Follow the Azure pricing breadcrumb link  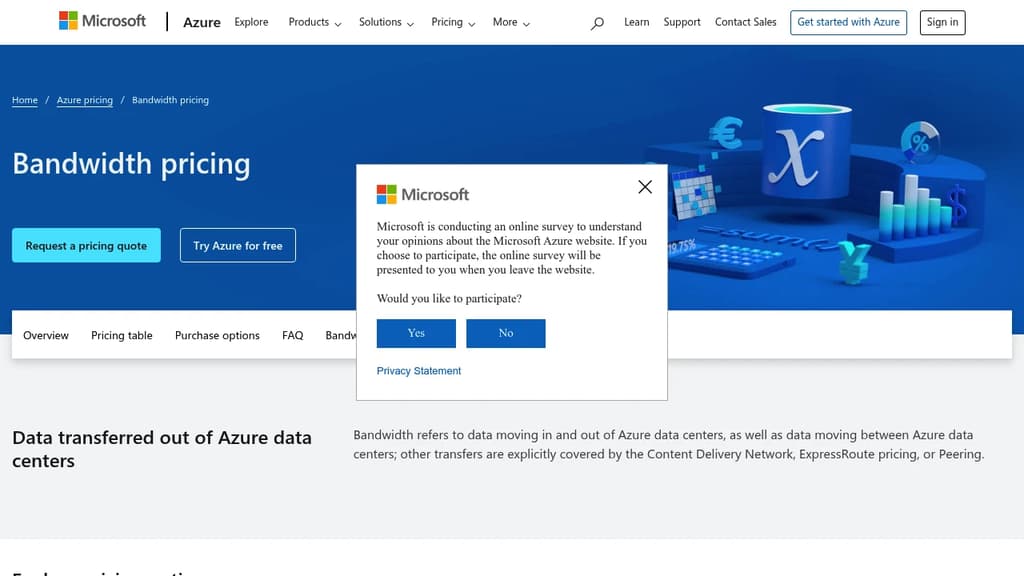[85, 100]
